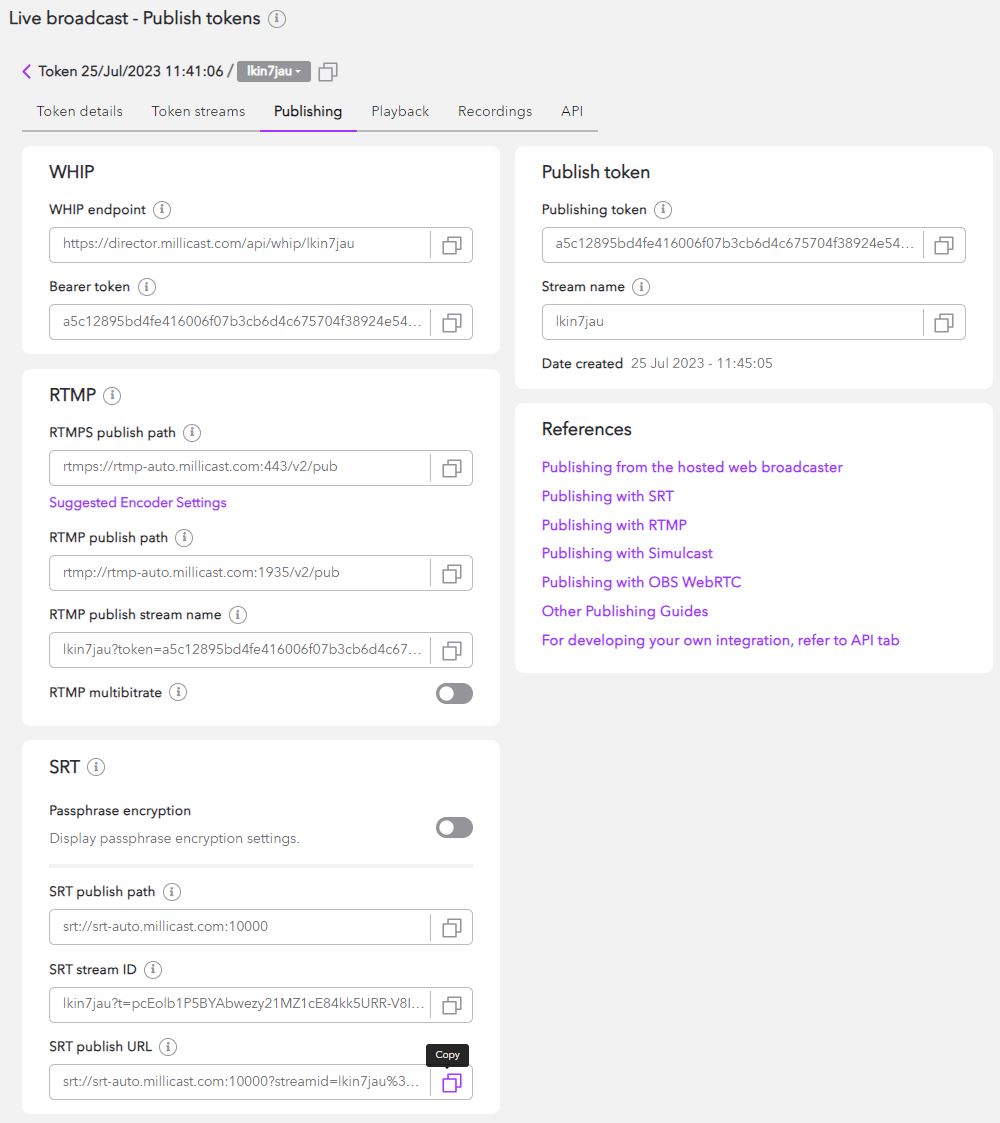The height and width of the screenshot is (1123, 1000).
Task: Click Token 25/Jul/2023 11:41:06 breadcrumb text
Action: 130,71
